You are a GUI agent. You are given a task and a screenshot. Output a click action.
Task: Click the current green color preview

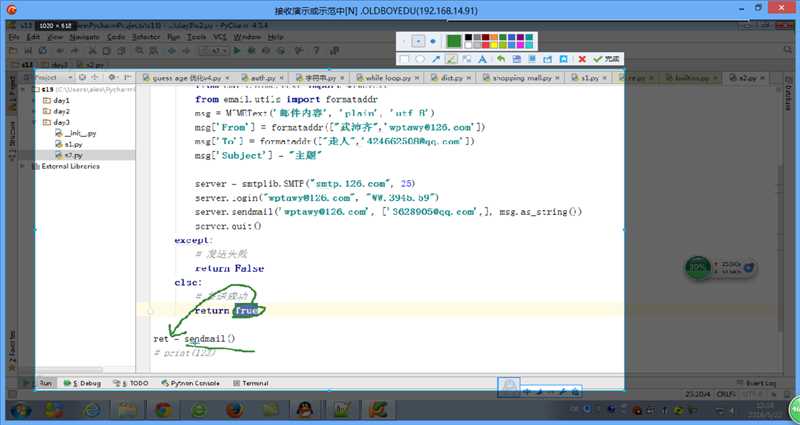point(454,41)
